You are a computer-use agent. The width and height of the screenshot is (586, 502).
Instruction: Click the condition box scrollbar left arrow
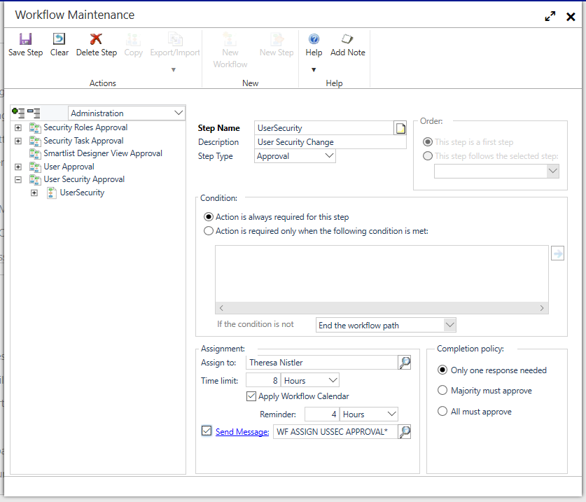(x=221, y=308)
